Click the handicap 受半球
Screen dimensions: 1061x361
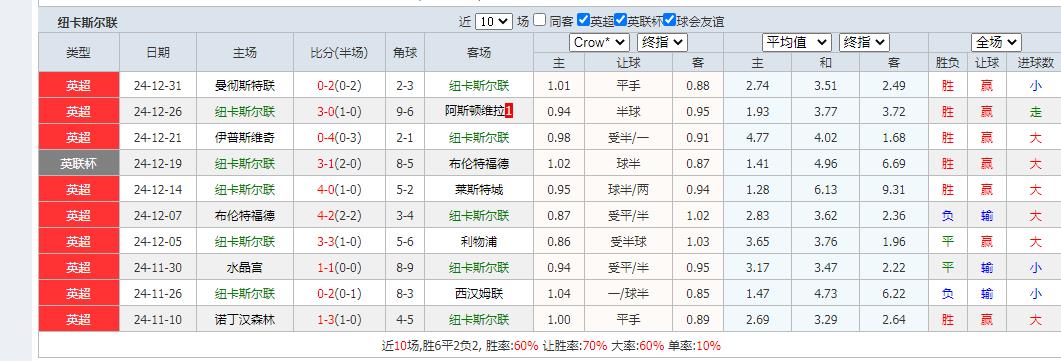[x=629, y=242]
